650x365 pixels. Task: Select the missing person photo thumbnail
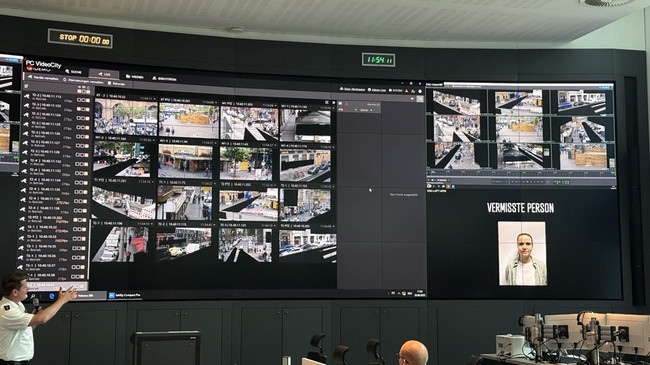[522, 253]
